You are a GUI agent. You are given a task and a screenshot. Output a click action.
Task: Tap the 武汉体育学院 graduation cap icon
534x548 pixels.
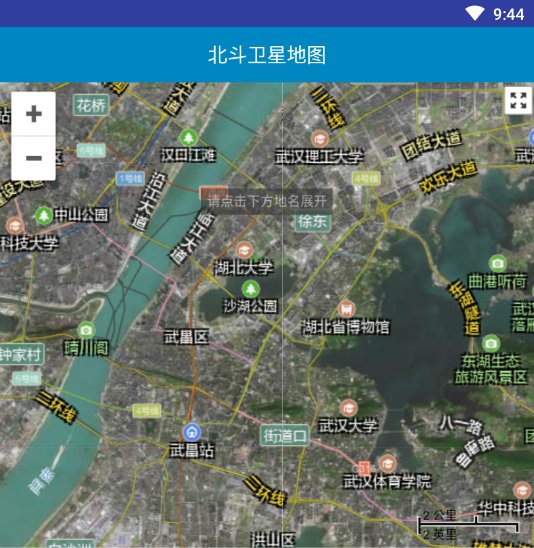pos(388,464)
